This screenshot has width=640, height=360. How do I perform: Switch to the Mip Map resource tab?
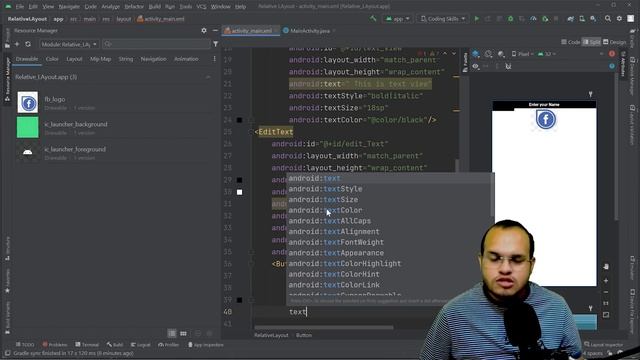(x=100, y=59)
